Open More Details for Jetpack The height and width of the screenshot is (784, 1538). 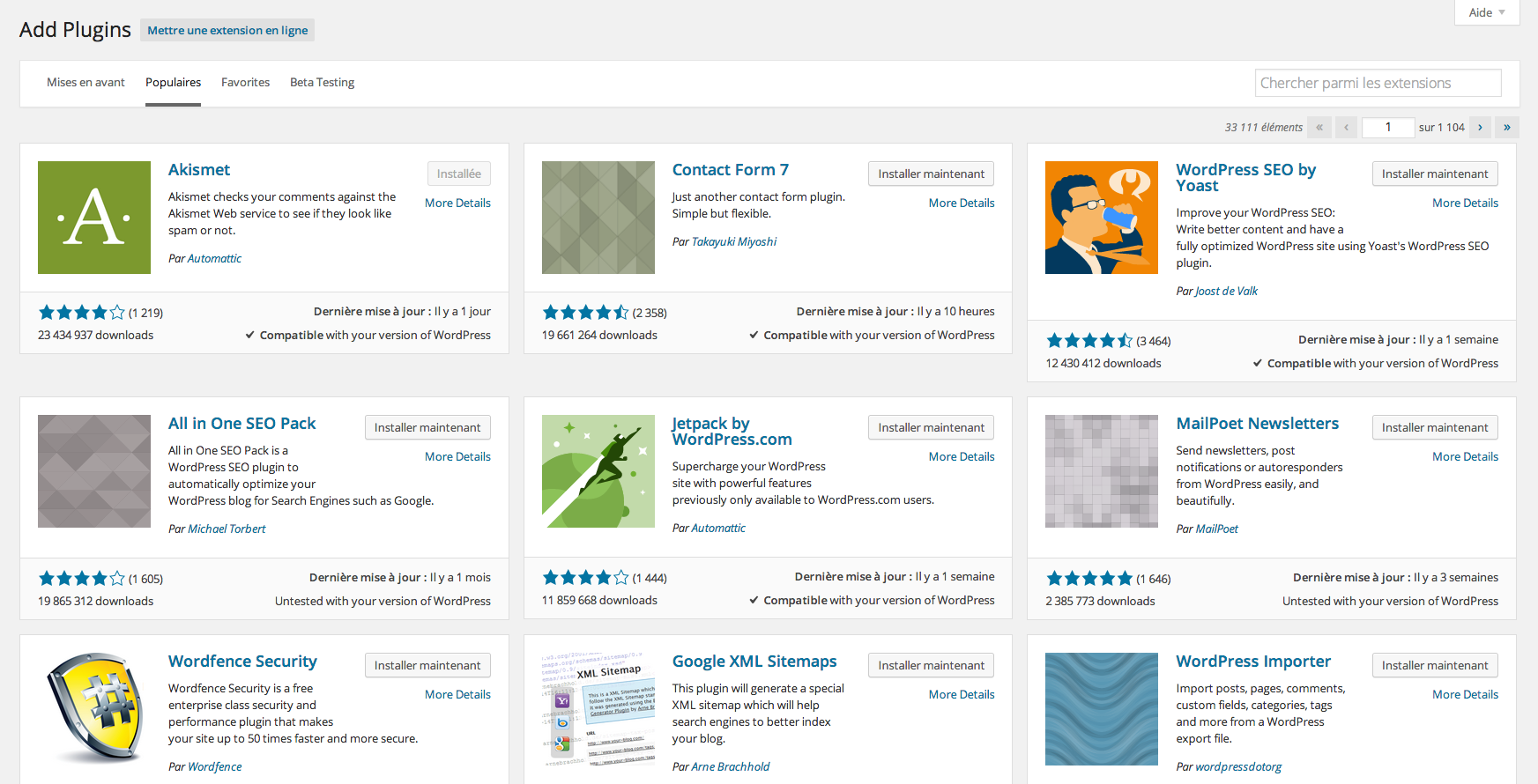[962, 456]
